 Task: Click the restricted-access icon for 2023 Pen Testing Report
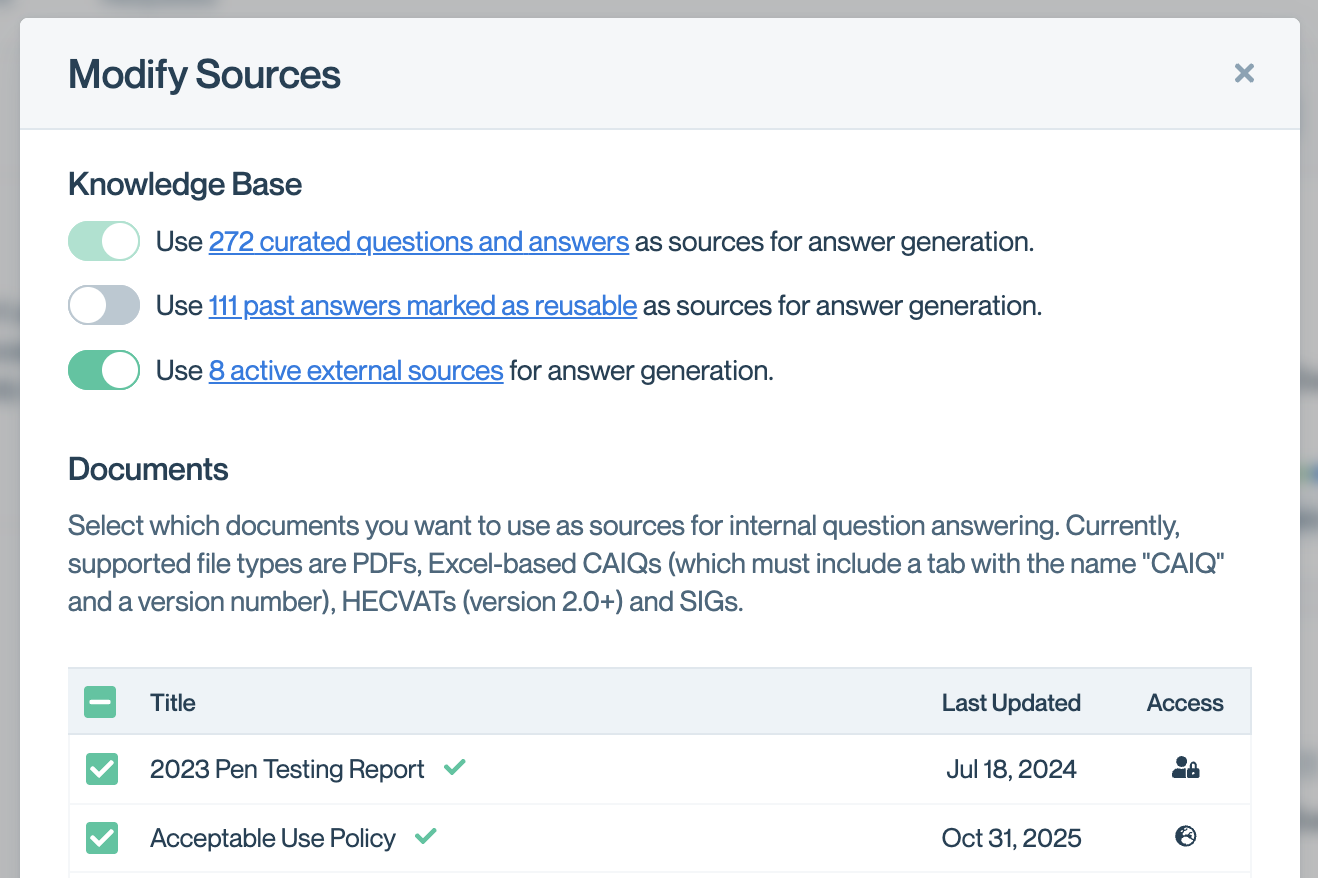pyautogui.click(x=1185, y=769)
